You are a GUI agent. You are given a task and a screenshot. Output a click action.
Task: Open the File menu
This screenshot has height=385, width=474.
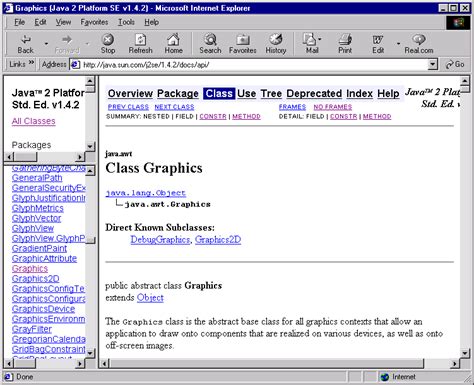pyautogui.click(x=19, y=22)
